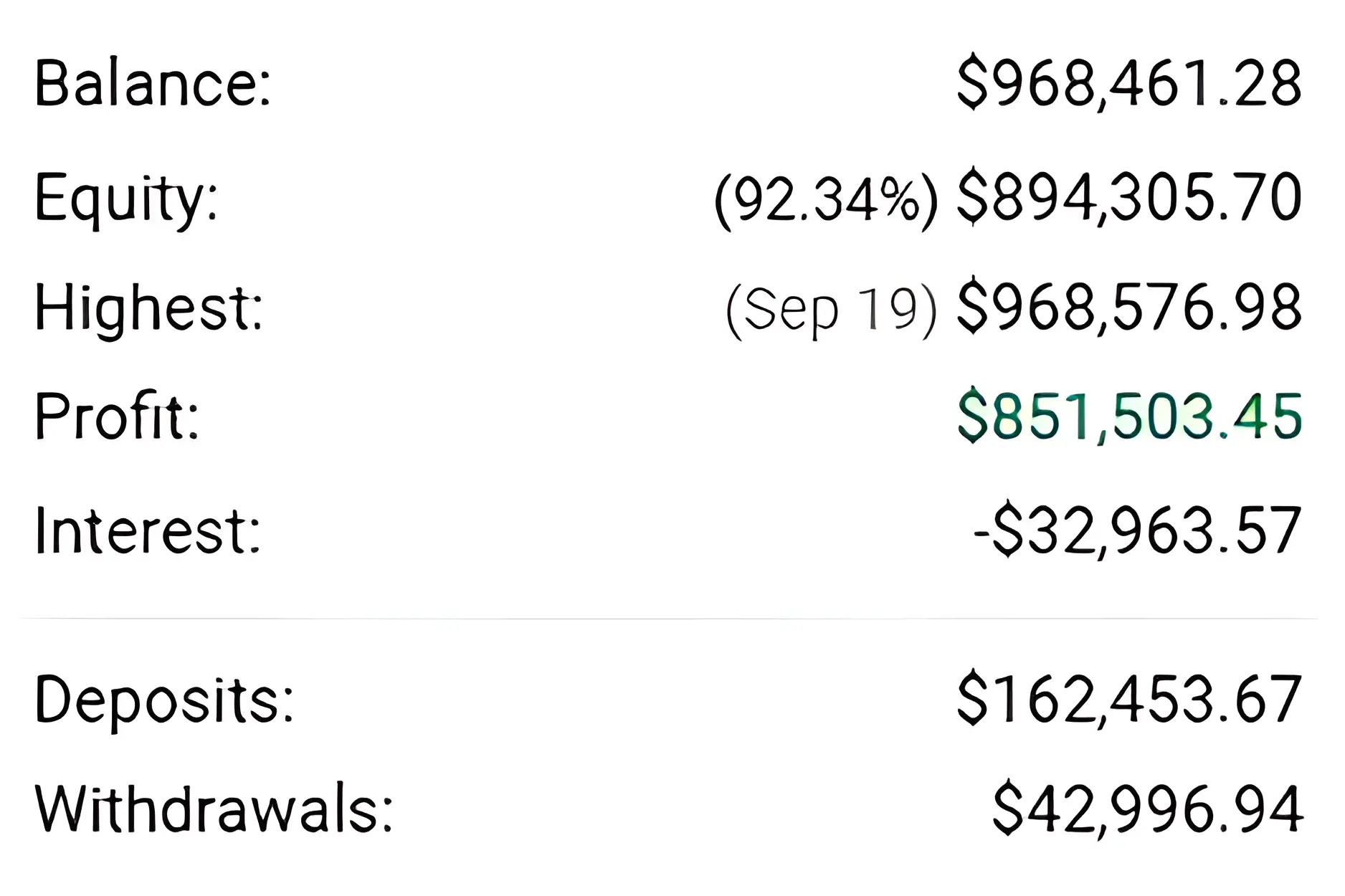Select the 92.34% equity percentage
The height and width of the screenshot is (896, 1345).
point(826,199)
